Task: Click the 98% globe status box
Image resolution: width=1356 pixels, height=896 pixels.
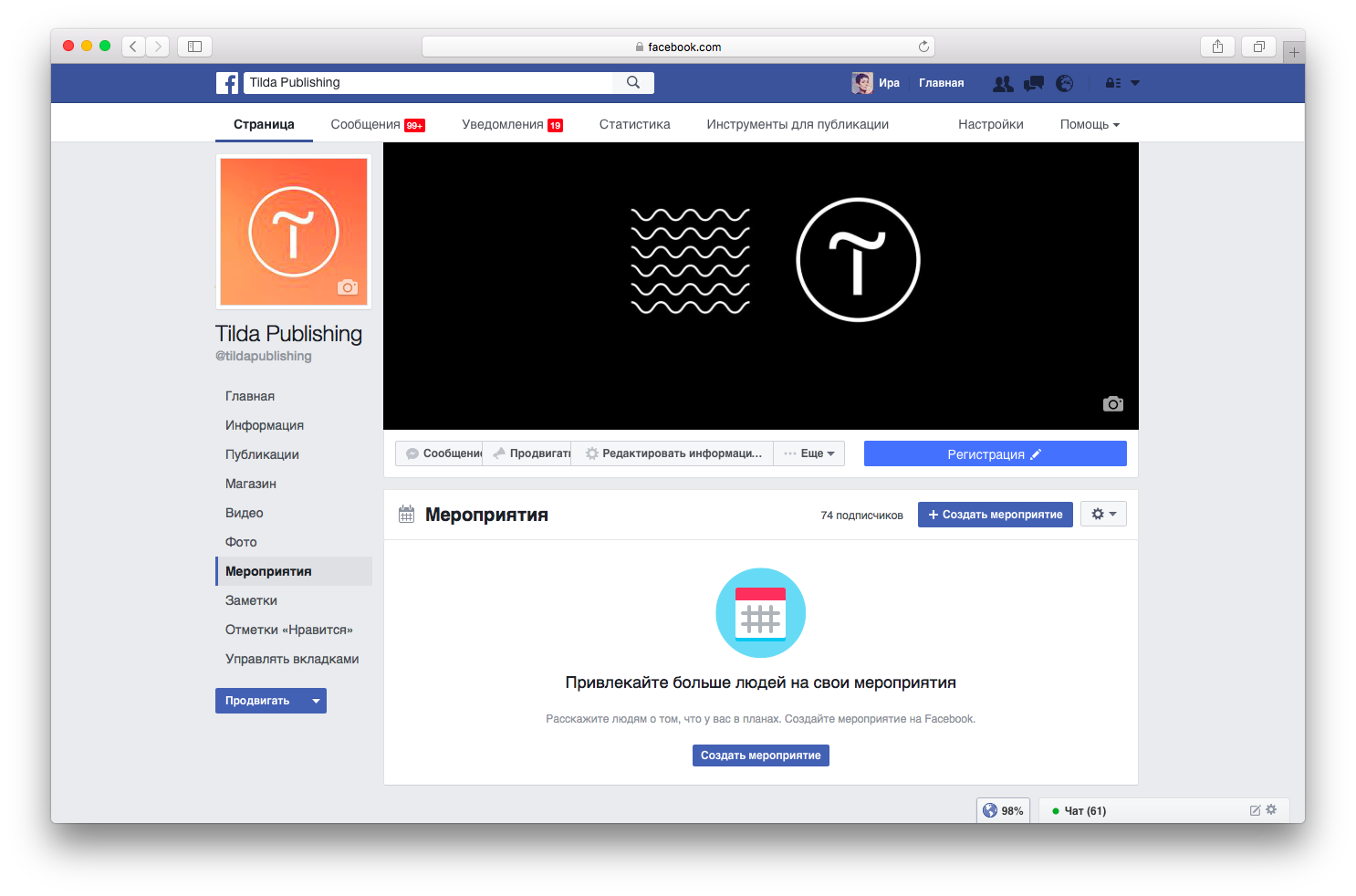Action: click(x=1003, y=810)
